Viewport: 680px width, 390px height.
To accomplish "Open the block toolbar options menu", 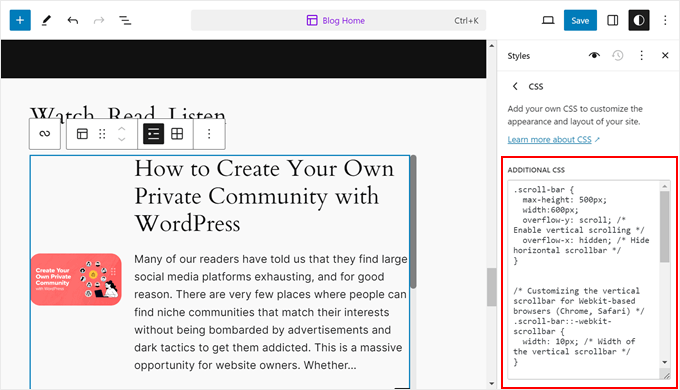I will pos(209,134).
